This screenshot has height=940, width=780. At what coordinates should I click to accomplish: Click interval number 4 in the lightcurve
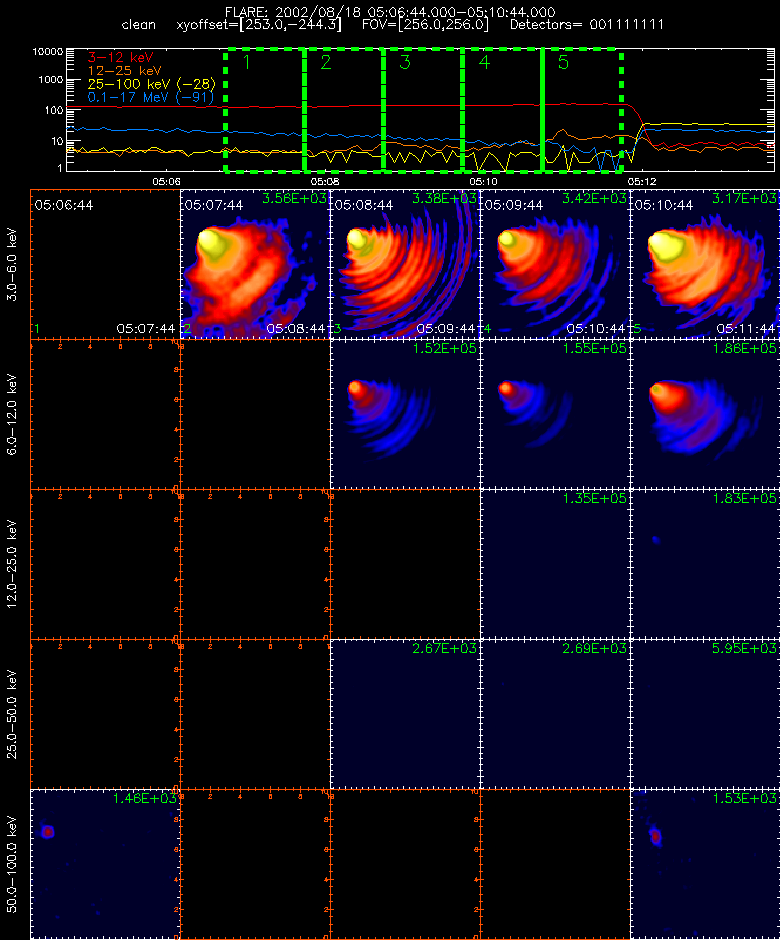484,62
